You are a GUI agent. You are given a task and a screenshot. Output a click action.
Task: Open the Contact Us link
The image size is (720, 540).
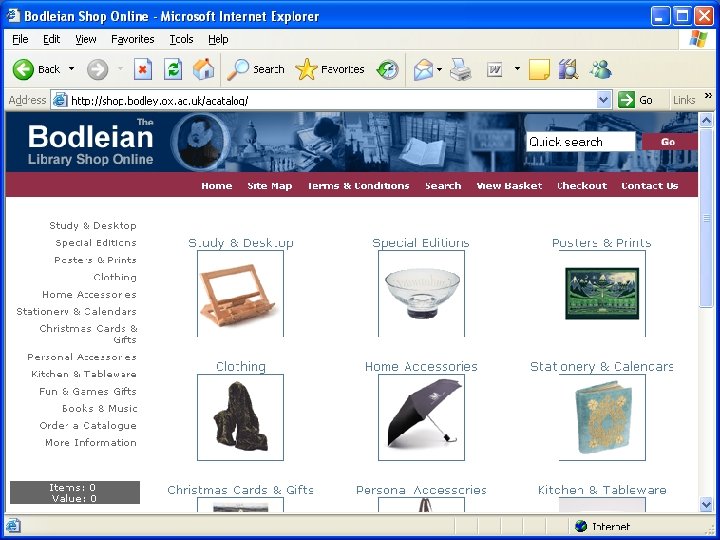pyautogui.click(x=650, y=186)
